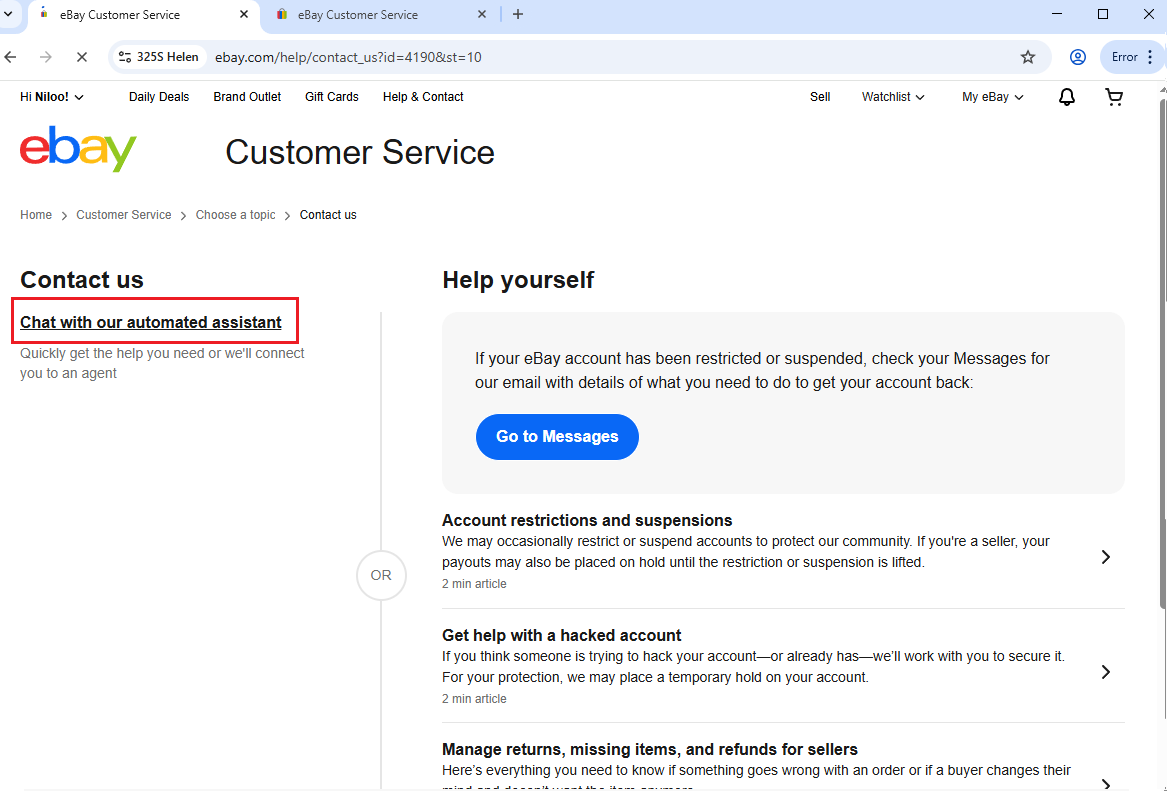
Task: Click the 325S Helen site chip
Action: (159, 57)
